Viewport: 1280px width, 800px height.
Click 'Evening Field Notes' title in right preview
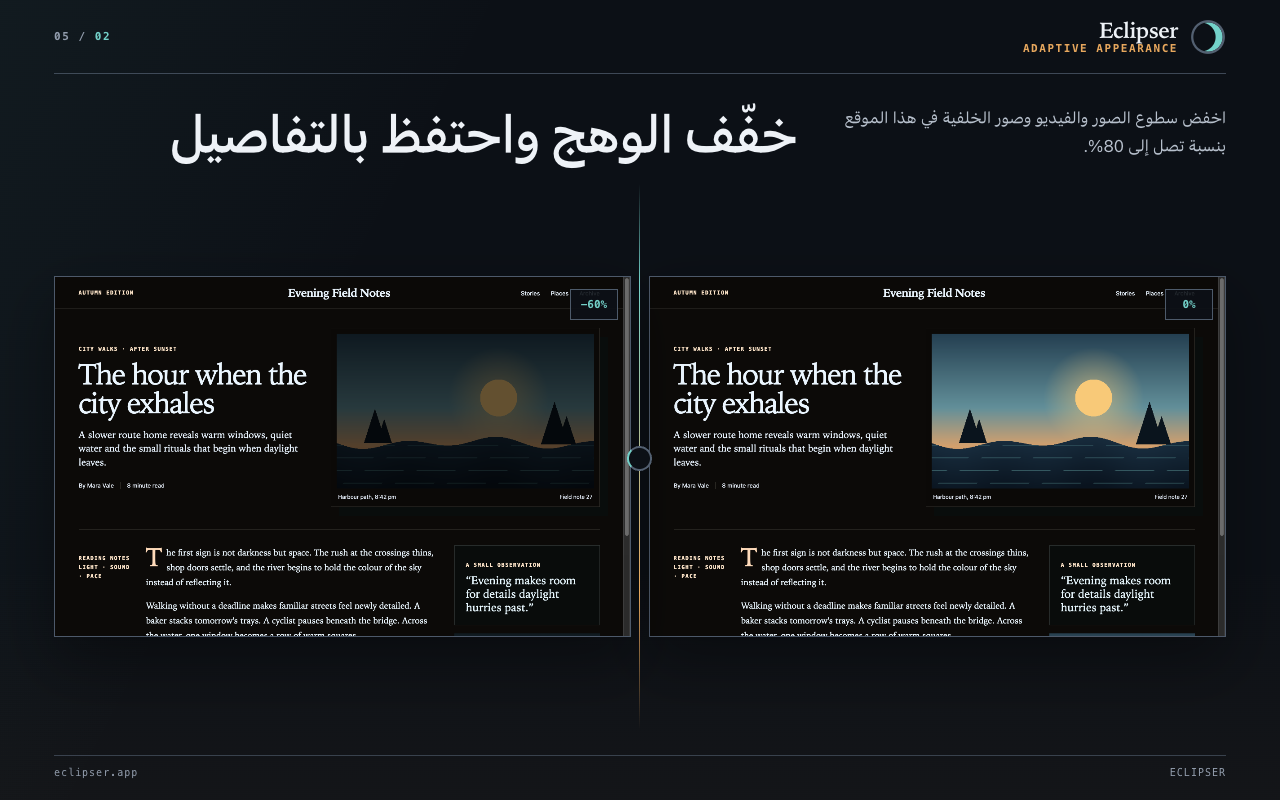(x=934, y=293)
